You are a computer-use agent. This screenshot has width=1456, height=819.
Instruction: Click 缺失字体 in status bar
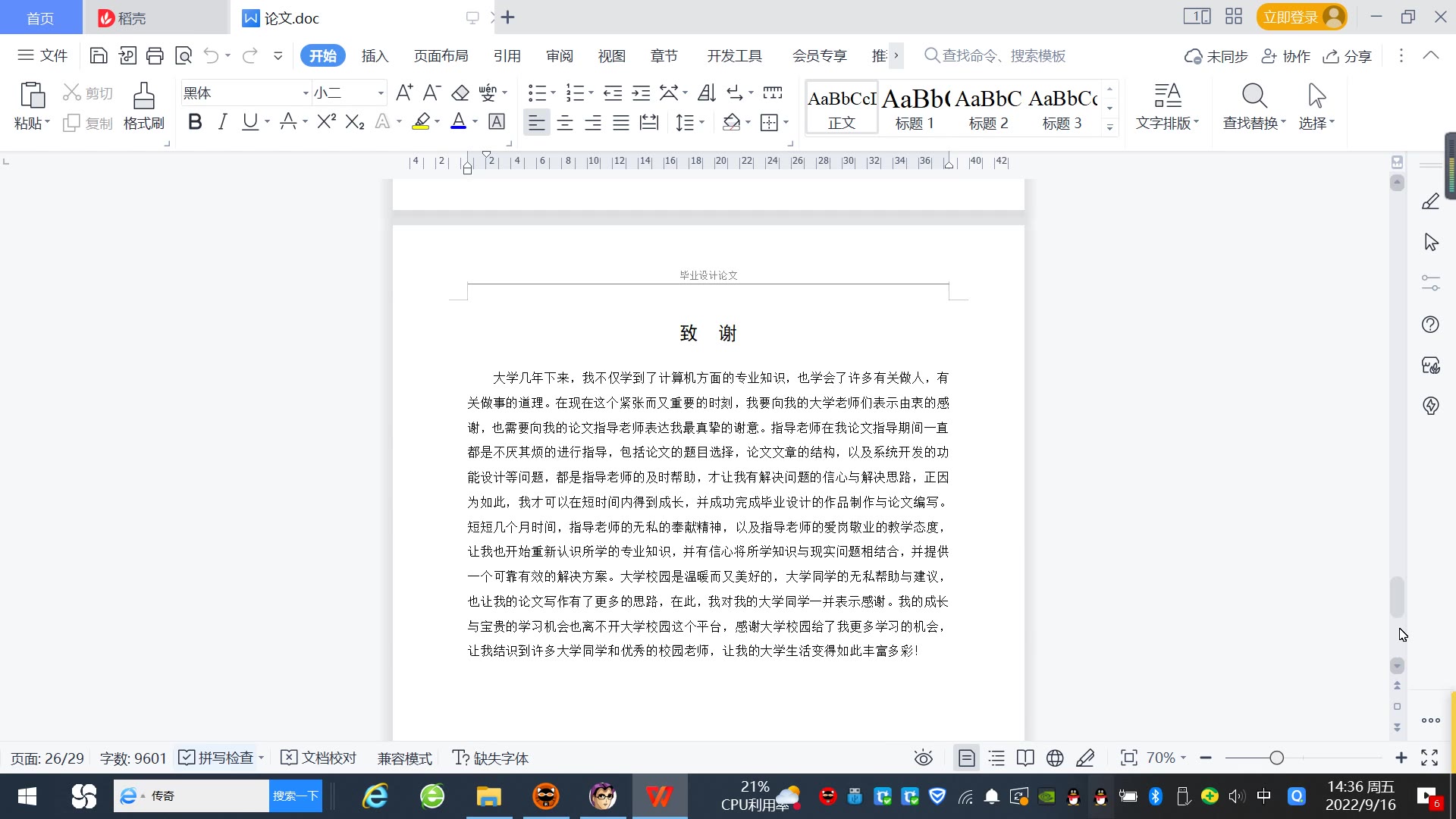point(491,758)
